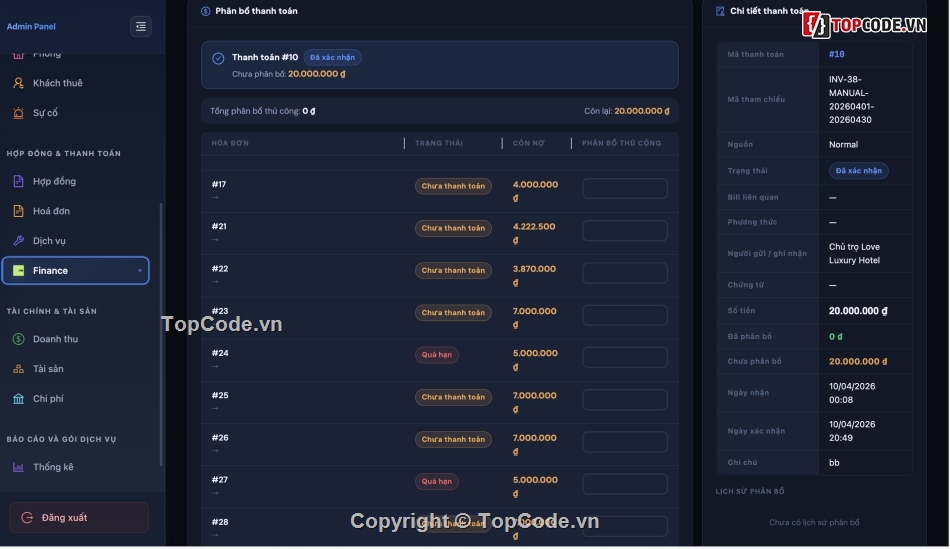Click the Chi phí bank icon
950x549 pixels.
pyautogui.click(x=19, y=399)
